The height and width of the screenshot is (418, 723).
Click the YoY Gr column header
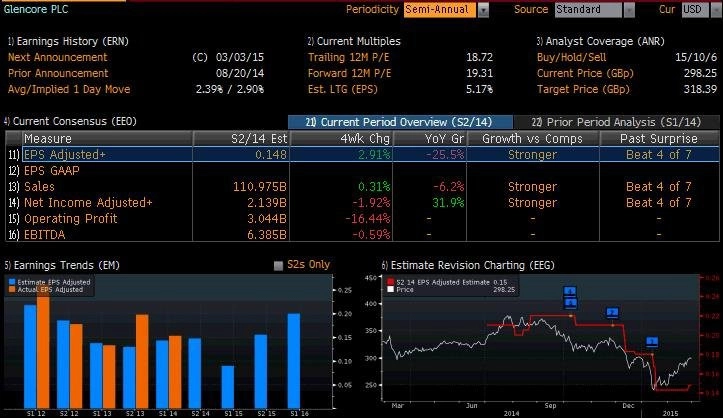point(430,139)
